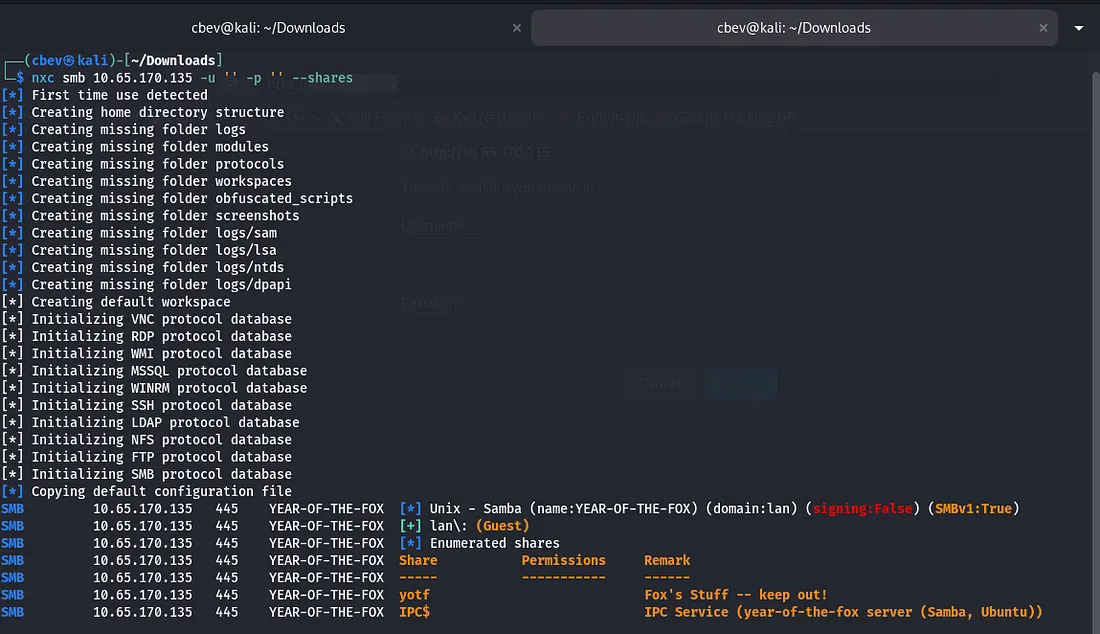Screen dimensions: 1100x634
Task: Click the SMBv1:True text
Action: pos(974,509)
